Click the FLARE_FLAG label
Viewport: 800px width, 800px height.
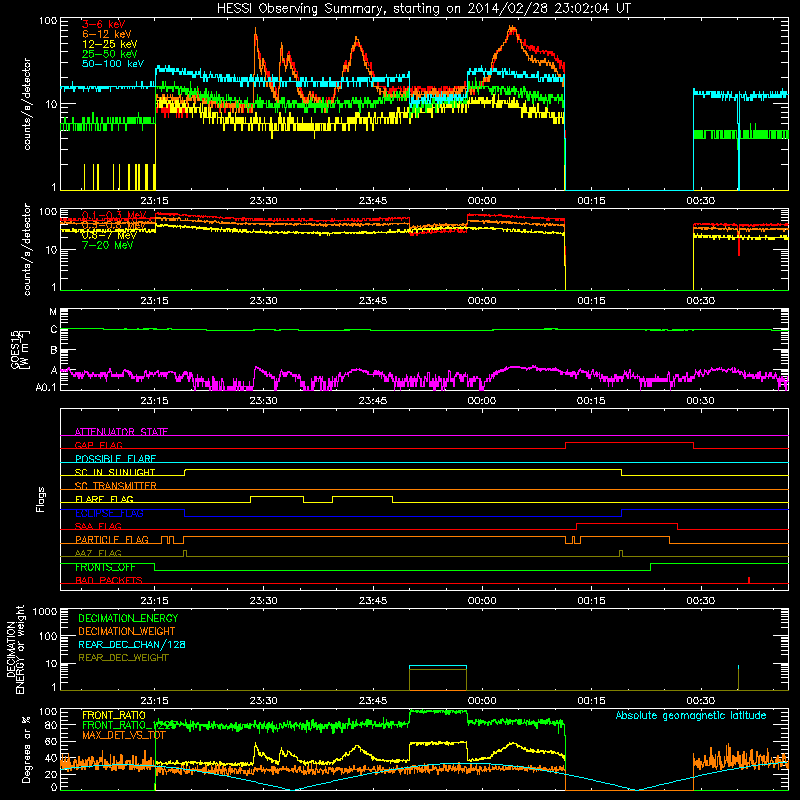[104, 499]
